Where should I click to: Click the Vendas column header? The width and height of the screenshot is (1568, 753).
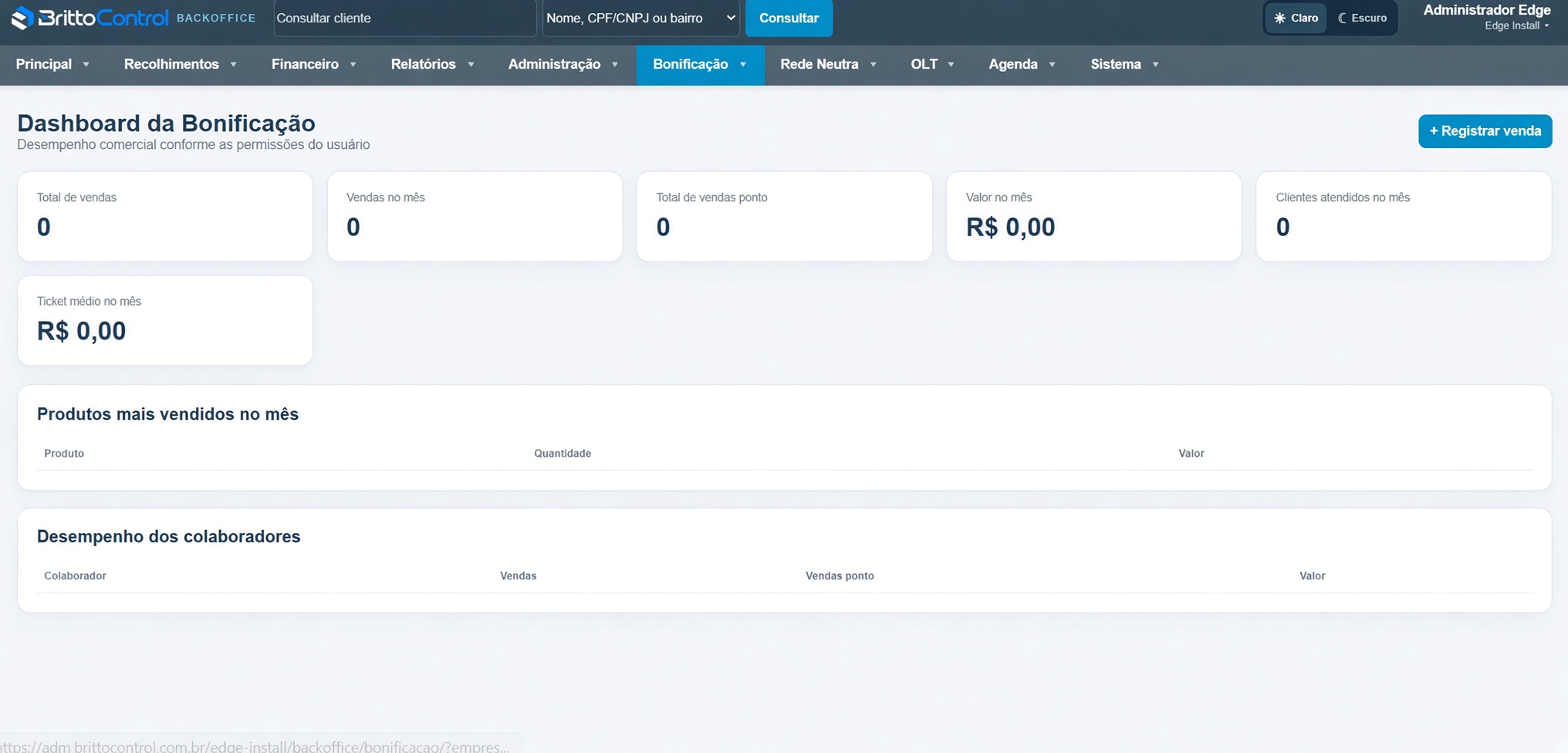tap(518, 576)
